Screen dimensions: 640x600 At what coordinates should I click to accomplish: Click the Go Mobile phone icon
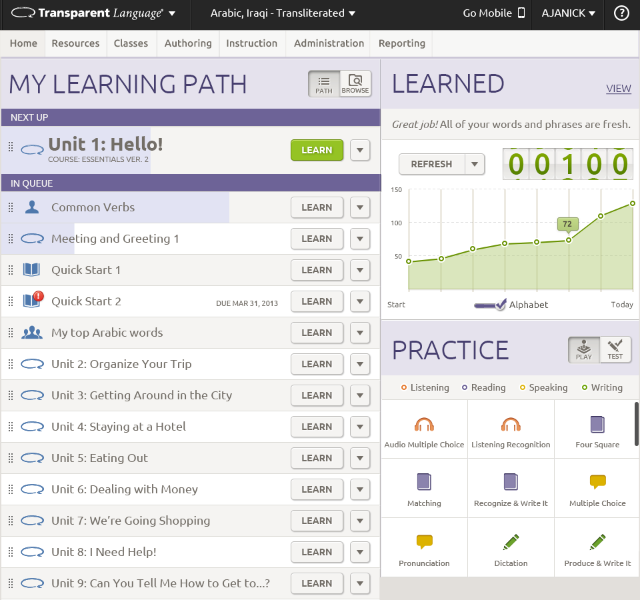click(521, 13)
